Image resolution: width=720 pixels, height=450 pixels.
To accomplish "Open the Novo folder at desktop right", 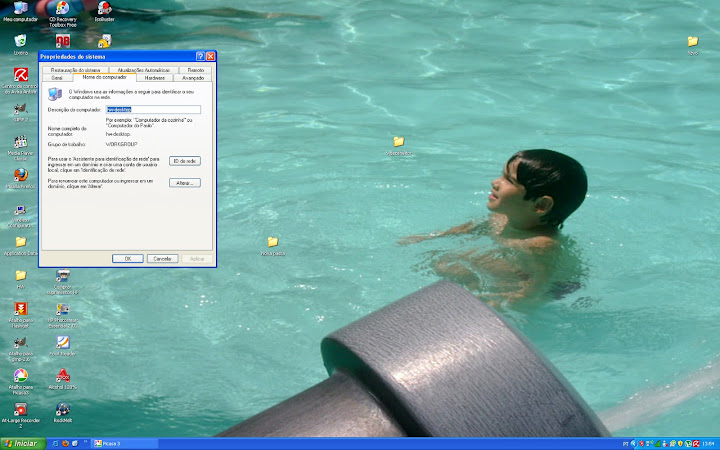I will (693, 45).
